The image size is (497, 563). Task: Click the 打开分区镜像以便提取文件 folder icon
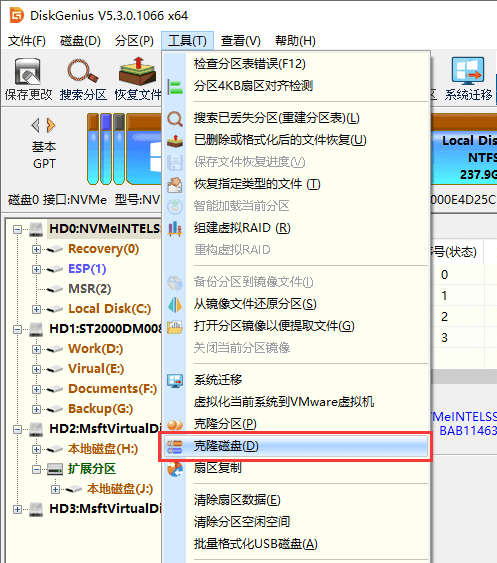tap(175, 326)
